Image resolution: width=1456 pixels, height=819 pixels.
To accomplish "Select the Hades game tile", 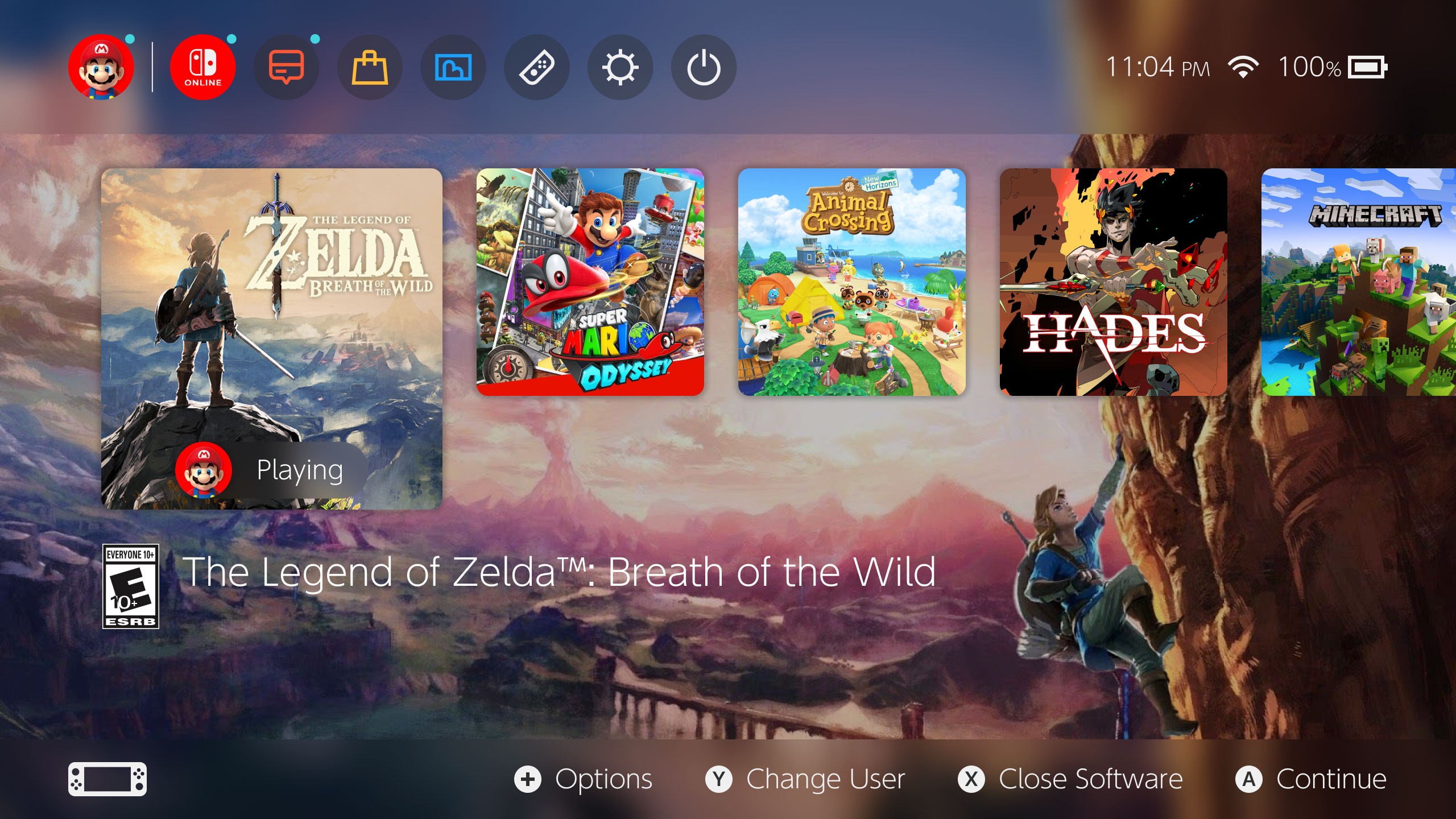I will [x=1114, y=282].
